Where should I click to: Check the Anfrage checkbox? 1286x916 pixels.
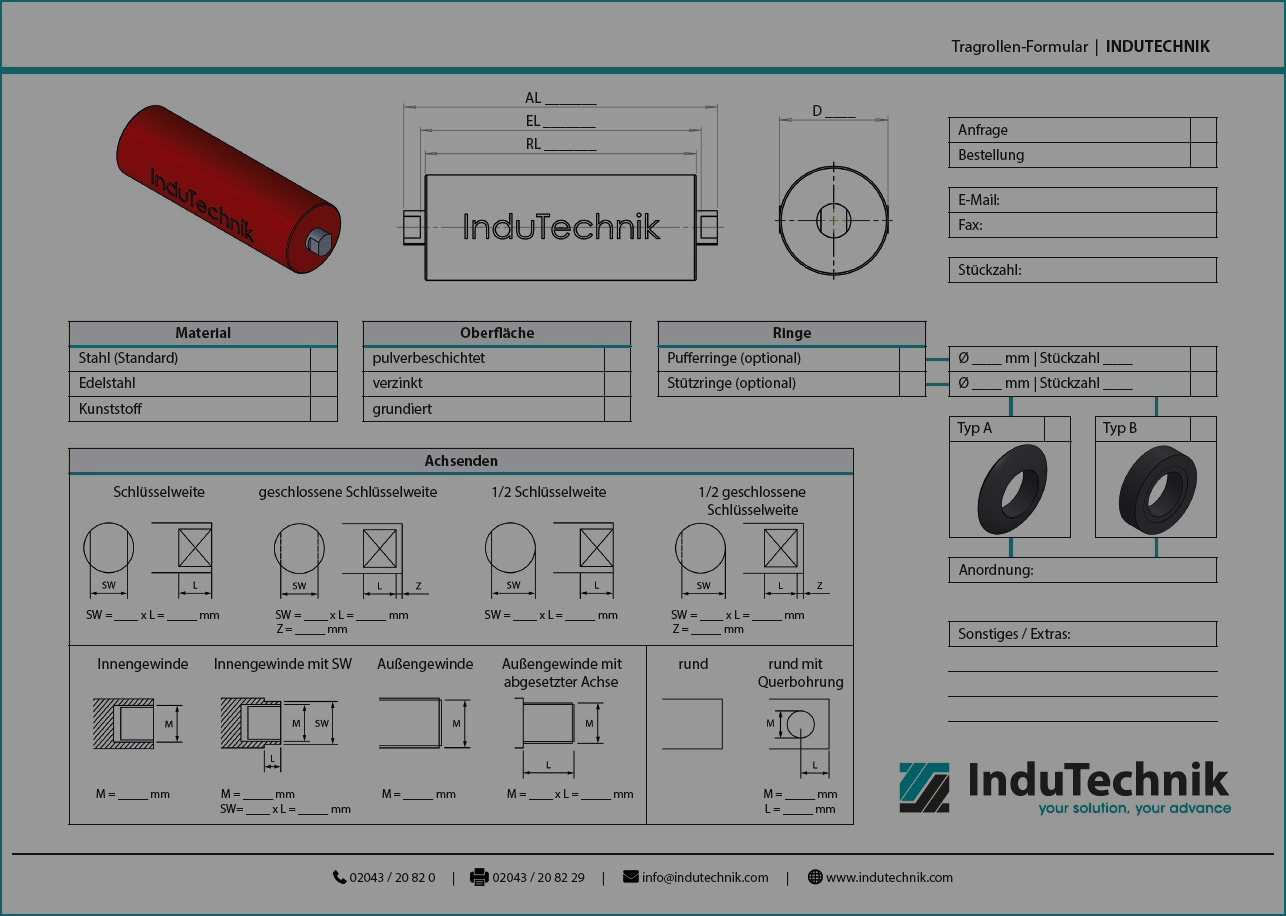[x=1203, y=130]
